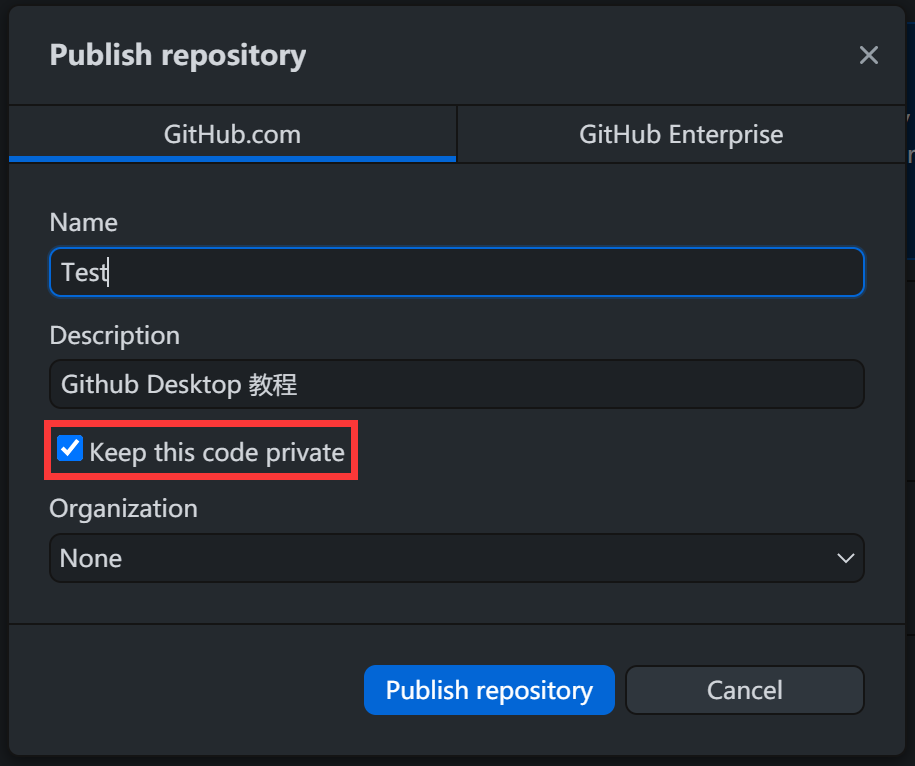Click the 'Organization' field label
Screen dimensions: 915x766
pyautogui.click(x=123, y=508)
